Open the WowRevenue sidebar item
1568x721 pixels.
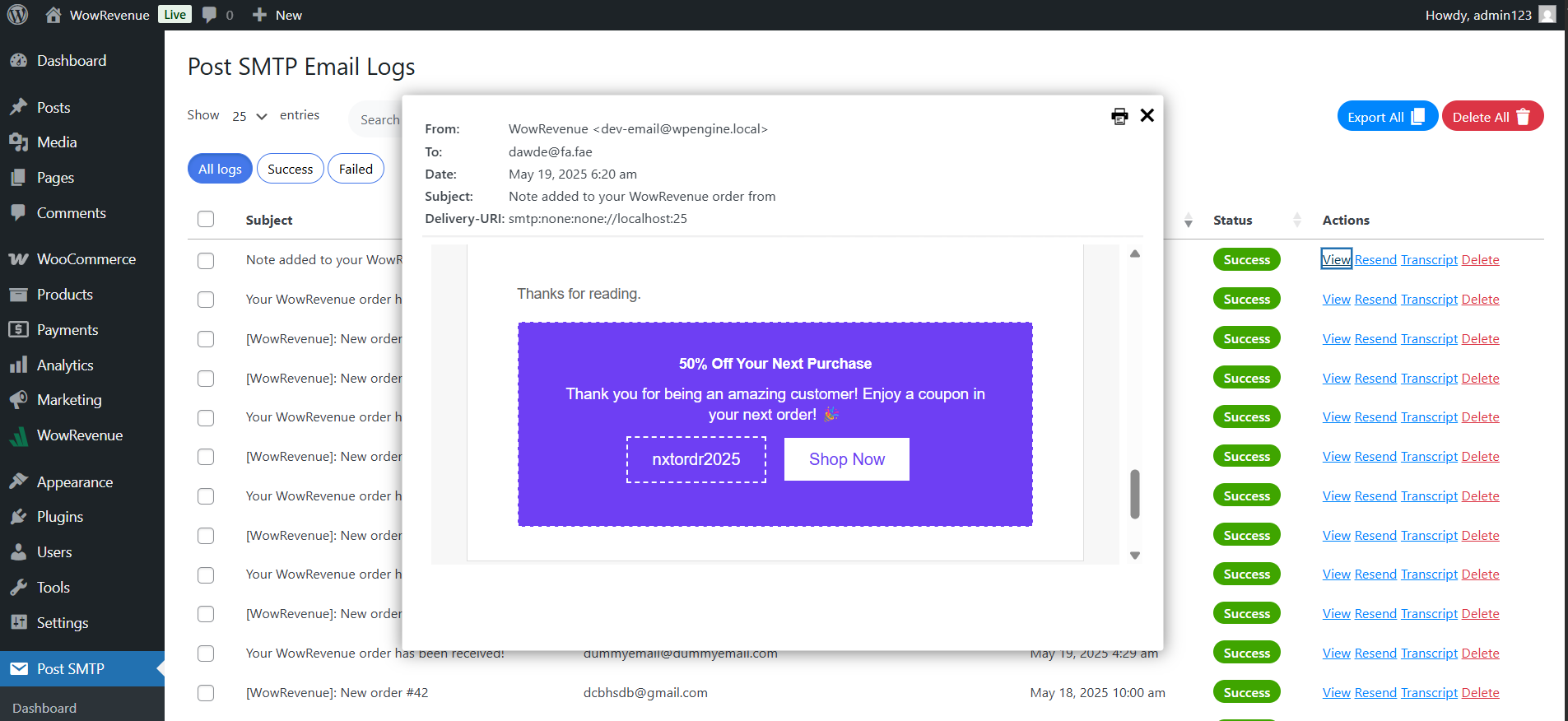pos(82,435)
